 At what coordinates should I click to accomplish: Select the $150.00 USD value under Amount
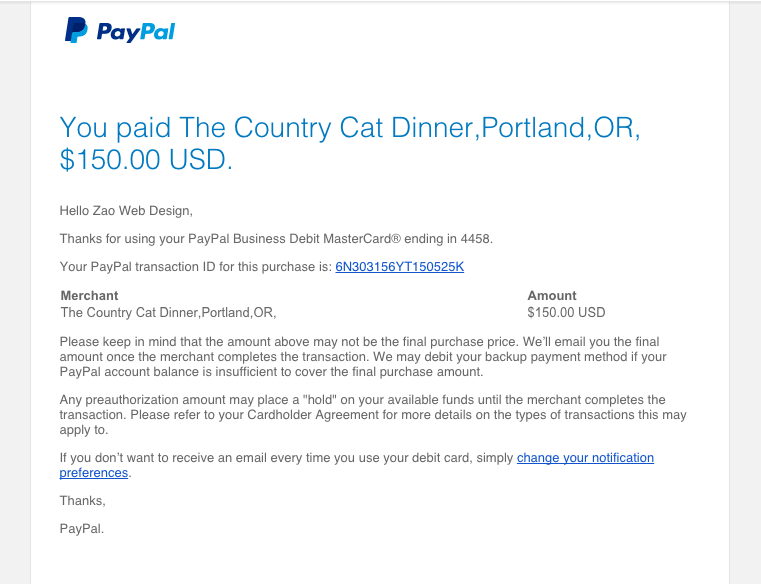coord(566,312)
